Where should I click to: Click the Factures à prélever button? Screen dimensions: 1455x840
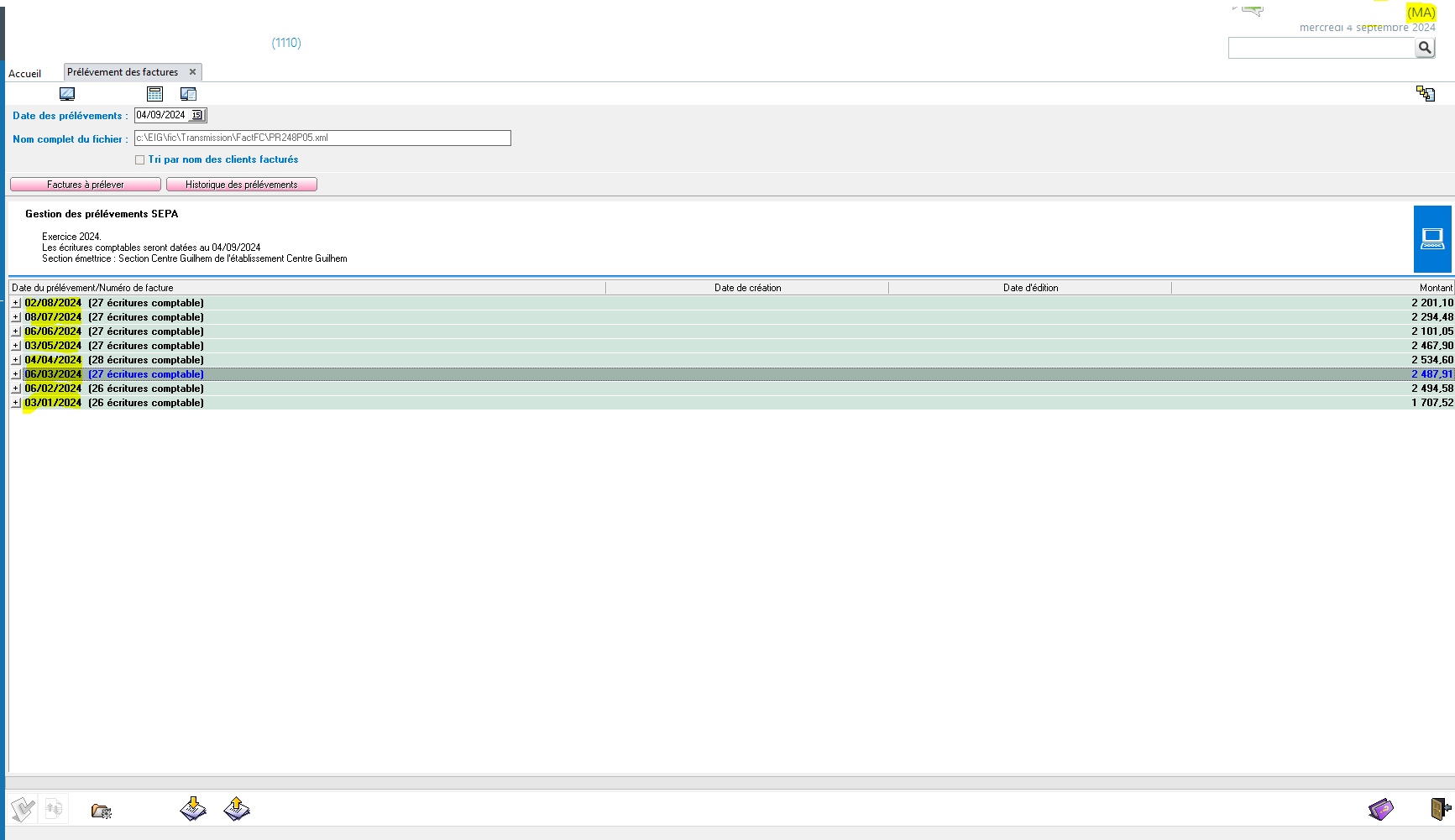(x=86, y=185)
